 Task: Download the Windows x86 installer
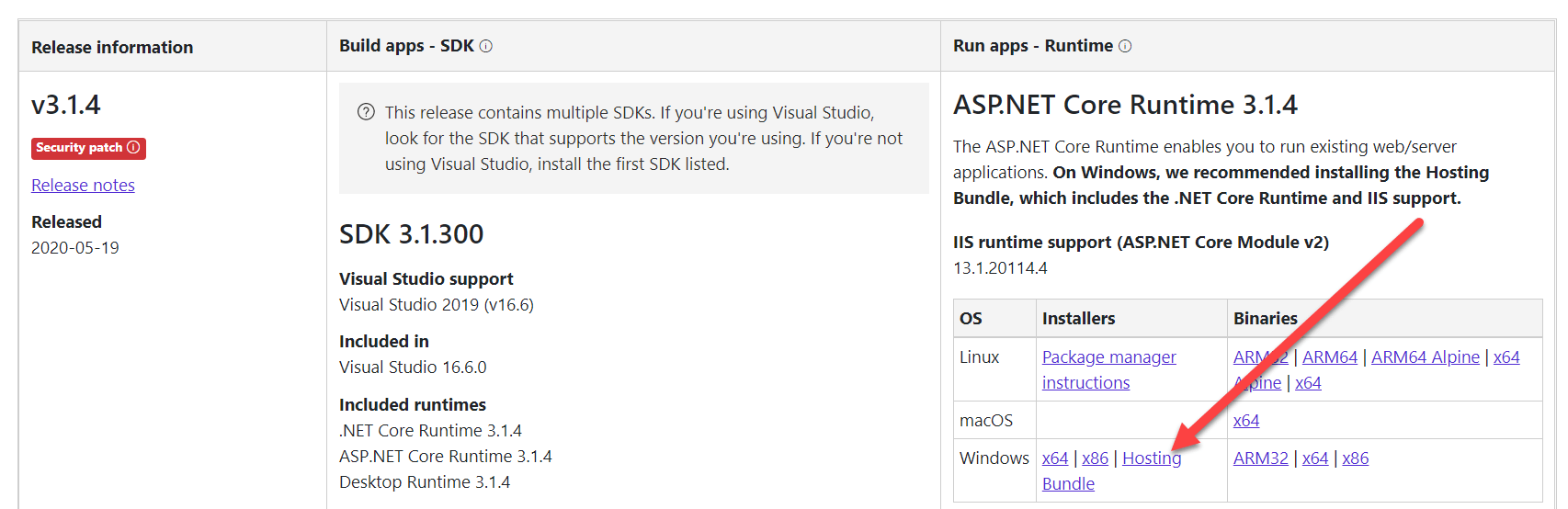click(x=1095, y=458)
